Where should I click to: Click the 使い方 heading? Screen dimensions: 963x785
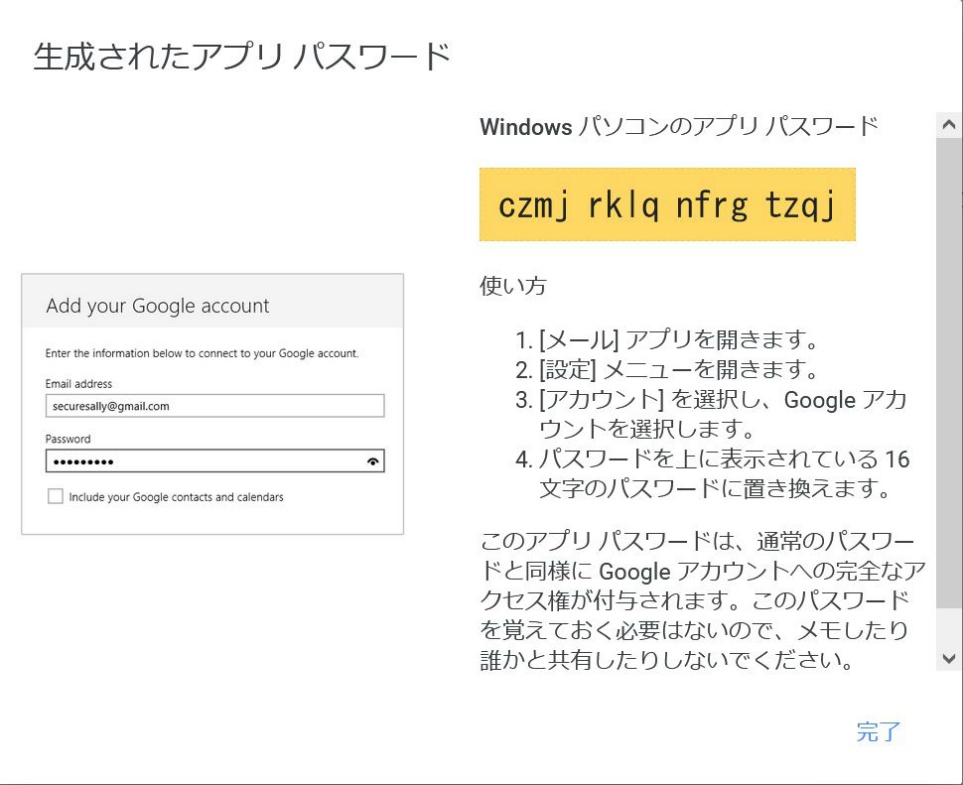pyautogui.click(x=513, y=286)
